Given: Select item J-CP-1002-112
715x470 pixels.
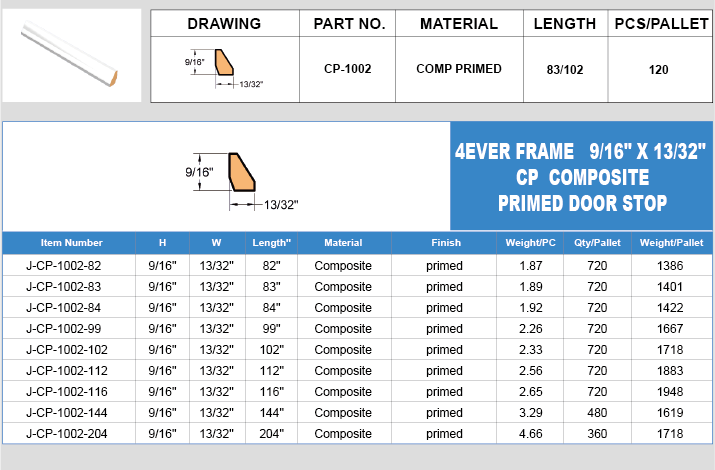Looking at the screenshot, I should (67, 371).
